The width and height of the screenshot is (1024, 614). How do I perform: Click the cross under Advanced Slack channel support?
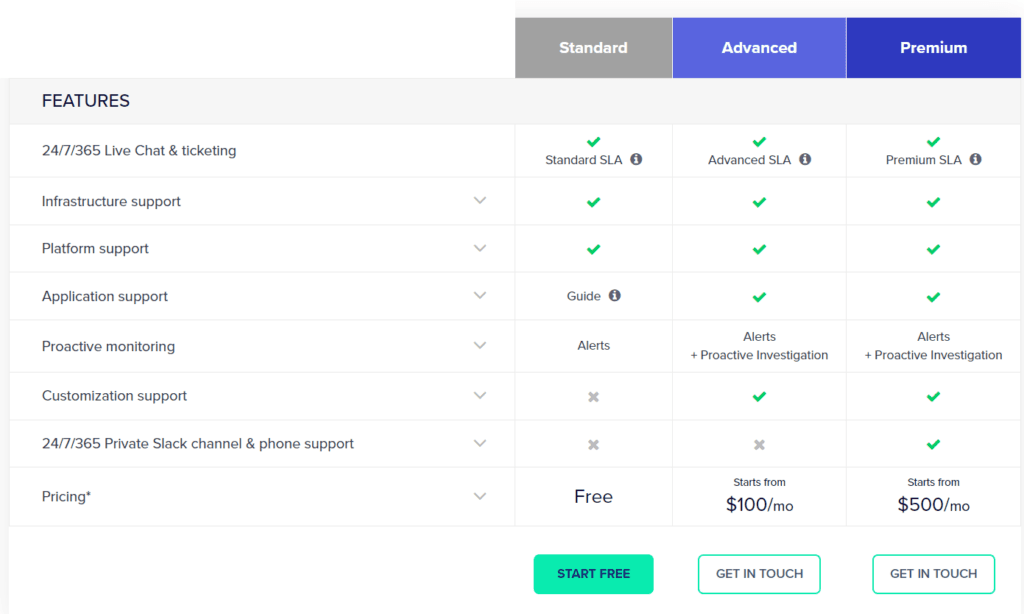click(759, 443)
